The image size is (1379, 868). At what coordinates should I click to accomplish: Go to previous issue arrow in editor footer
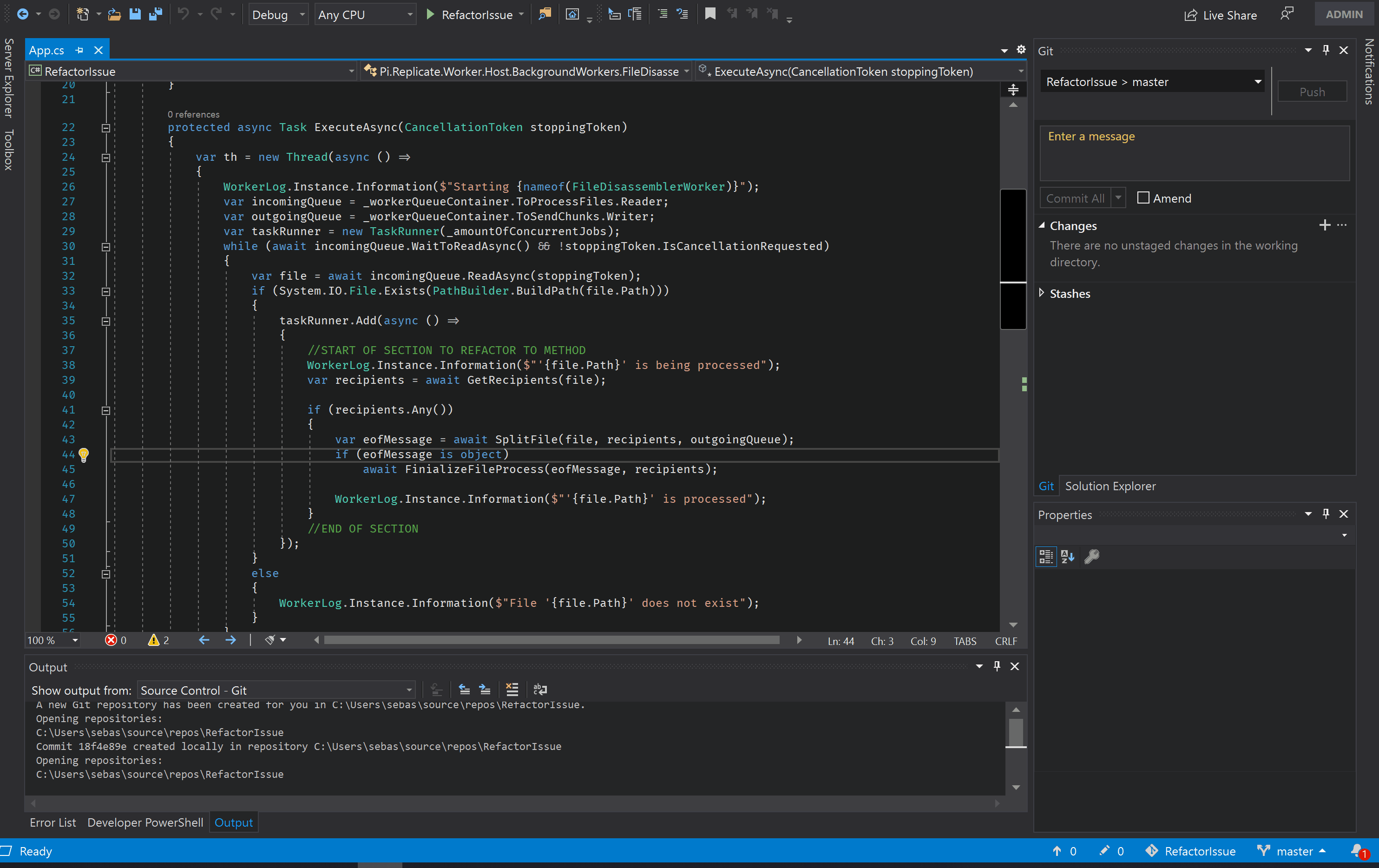point(204,640)
